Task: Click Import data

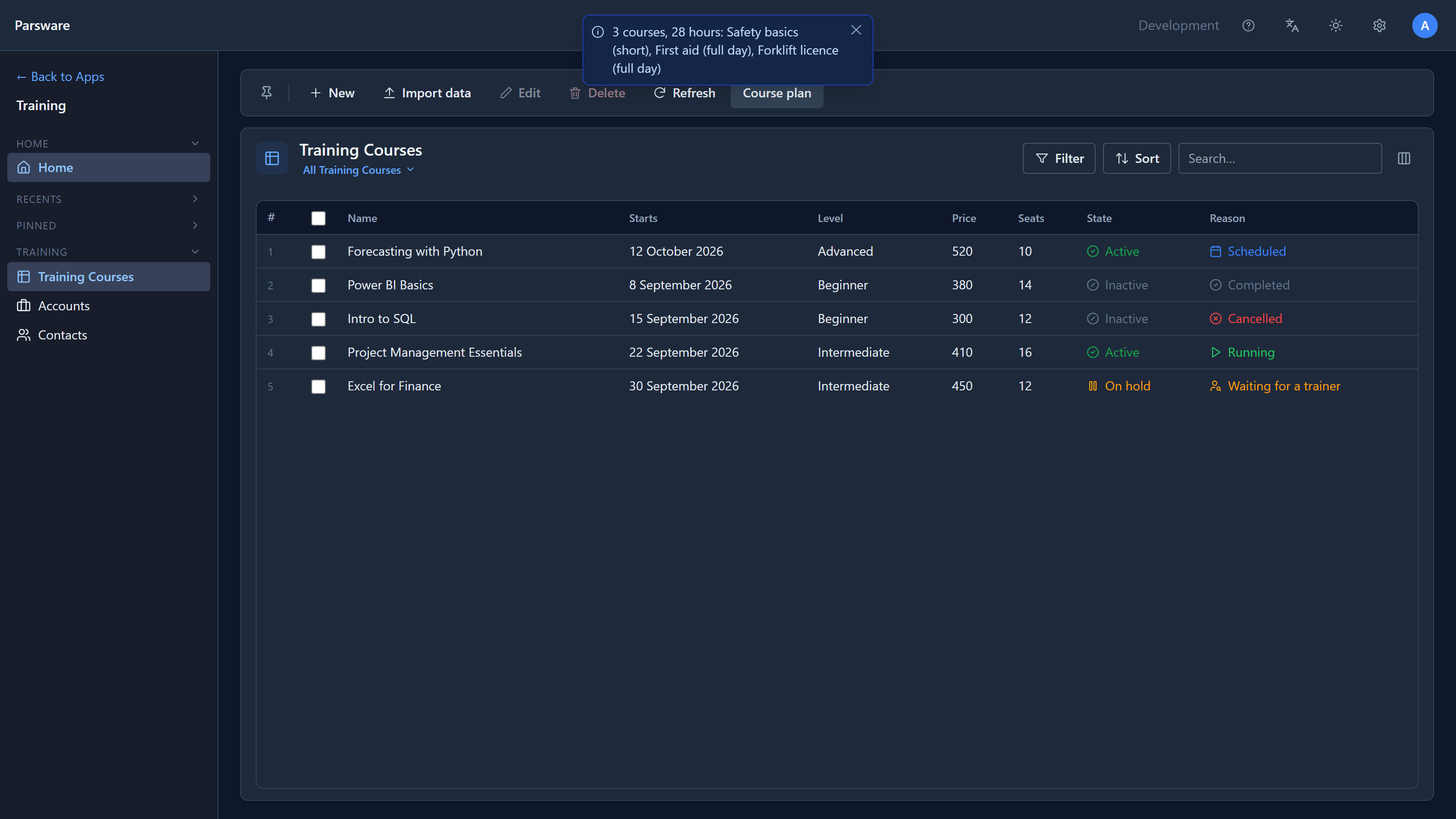Action: [427, 93]
